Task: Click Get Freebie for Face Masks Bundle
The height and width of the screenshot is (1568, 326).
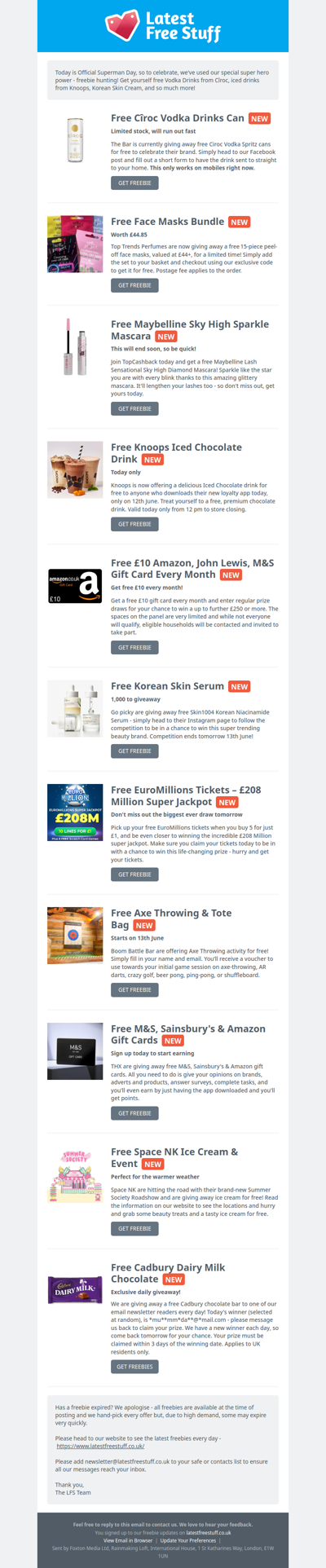Action: coord(134,285)
